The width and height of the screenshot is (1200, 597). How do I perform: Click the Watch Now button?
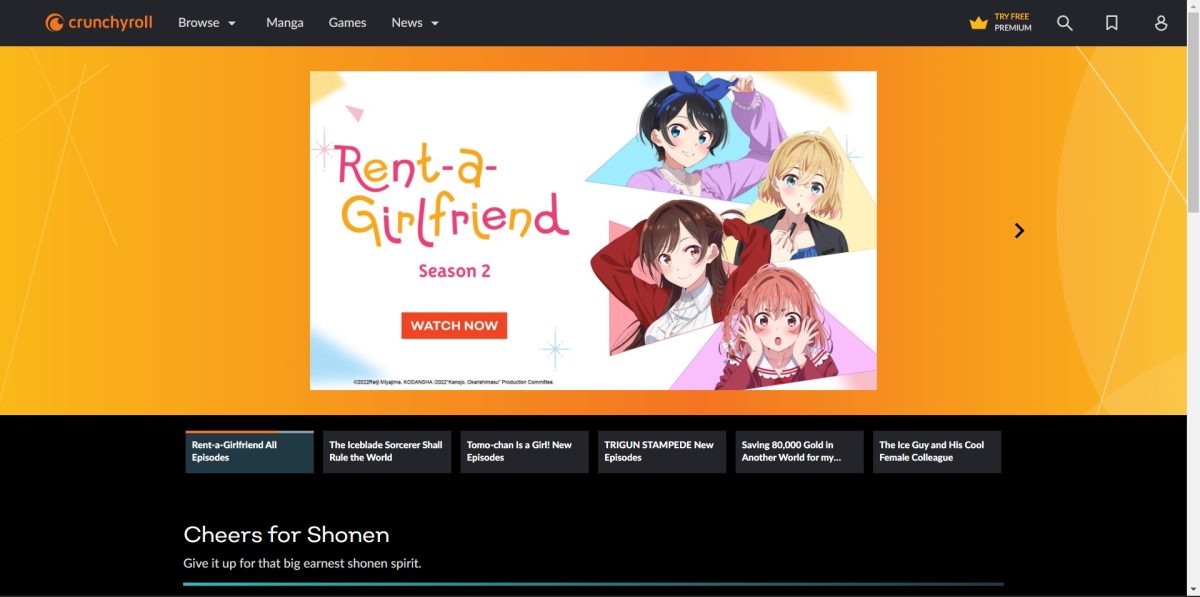pyautogui.click(x=454, y=325)
